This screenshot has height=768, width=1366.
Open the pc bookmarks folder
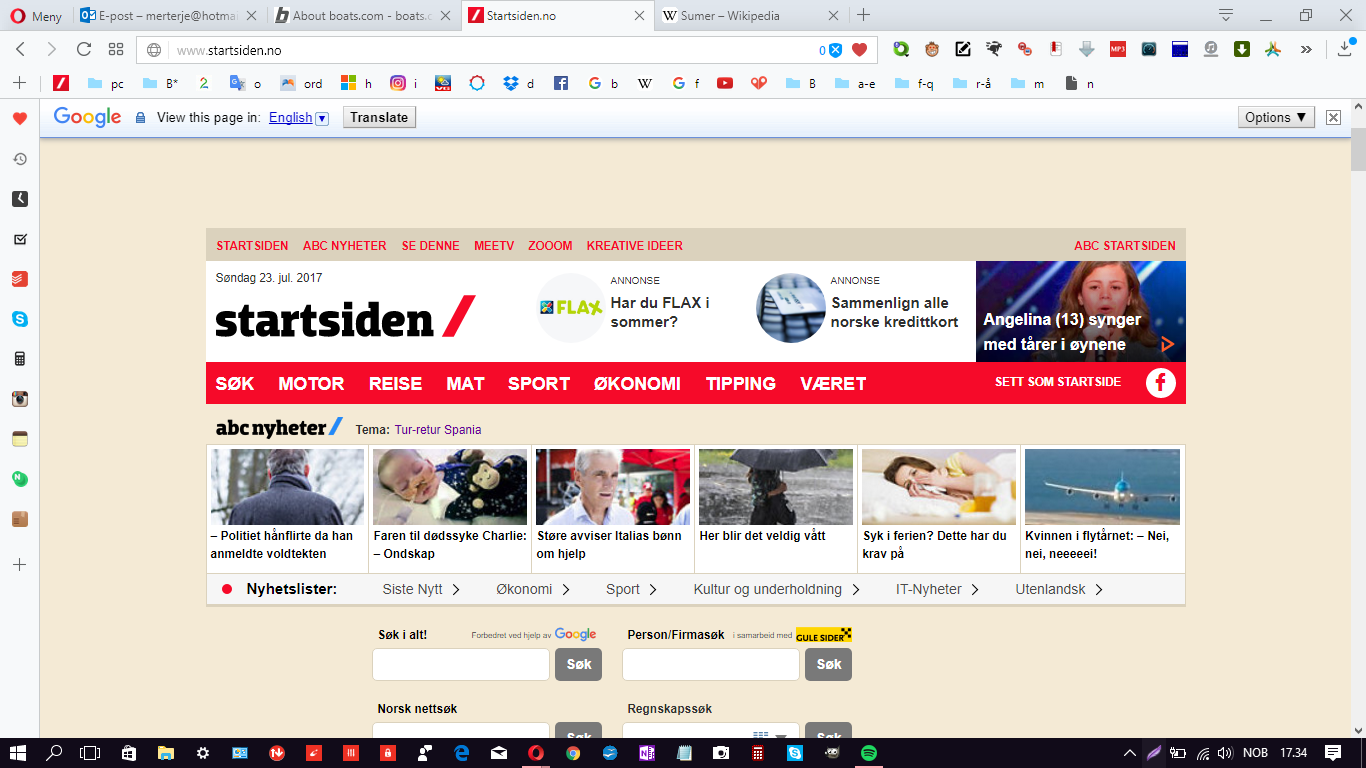(x=106, y=84)
